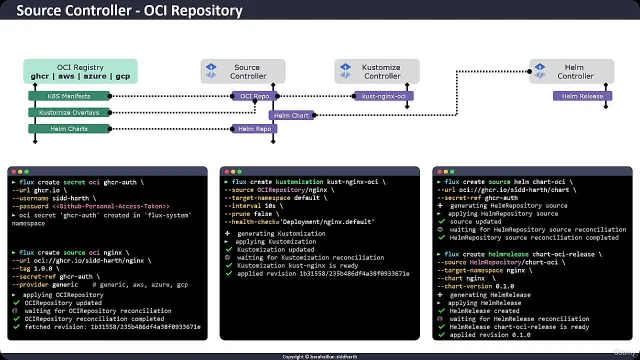
Task: Click checkmark next to Kustomization updated
Action: tap(229, 249)
